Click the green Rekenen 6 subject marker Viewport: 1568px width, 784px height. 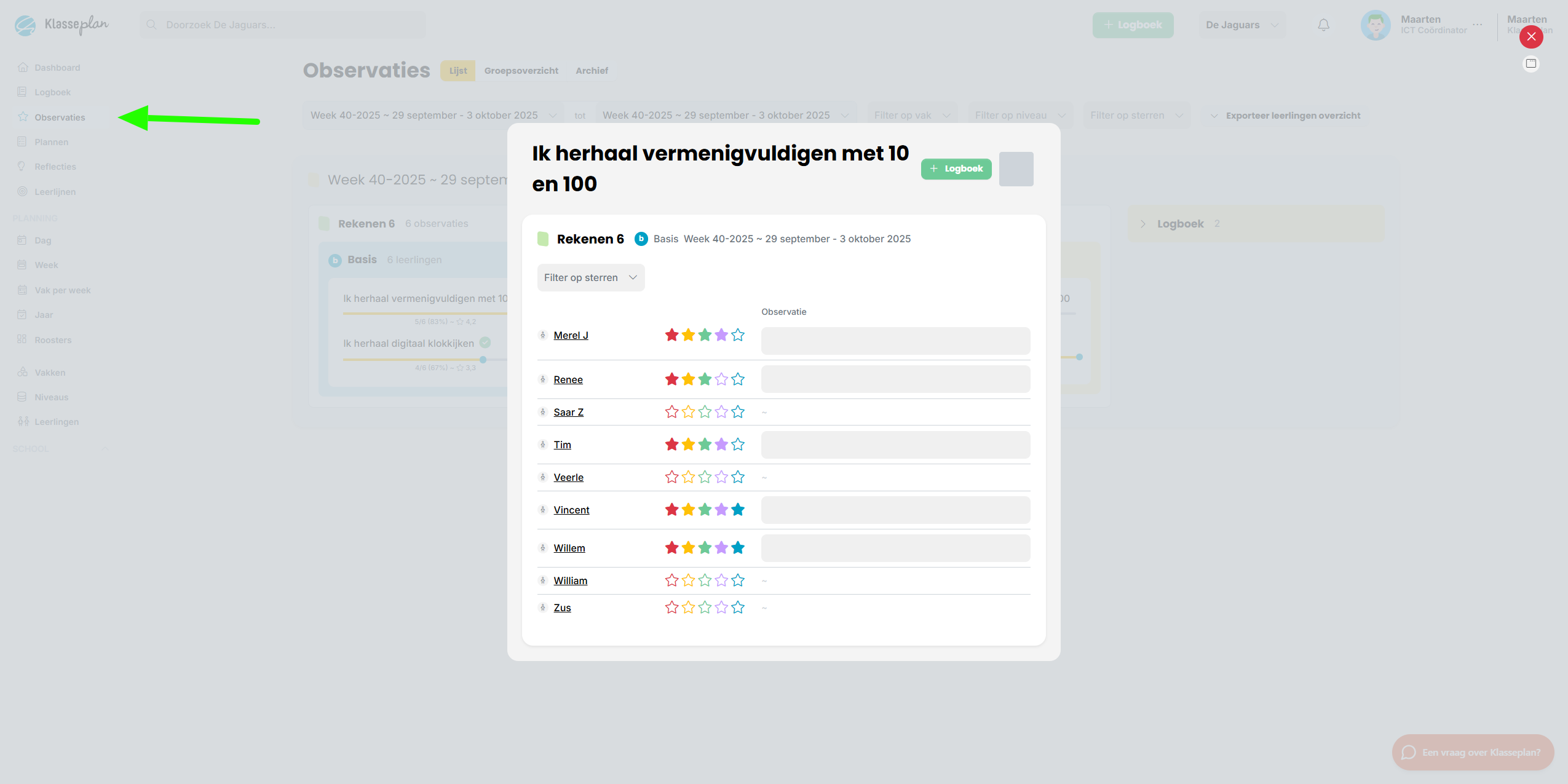[x=542, y=239]
